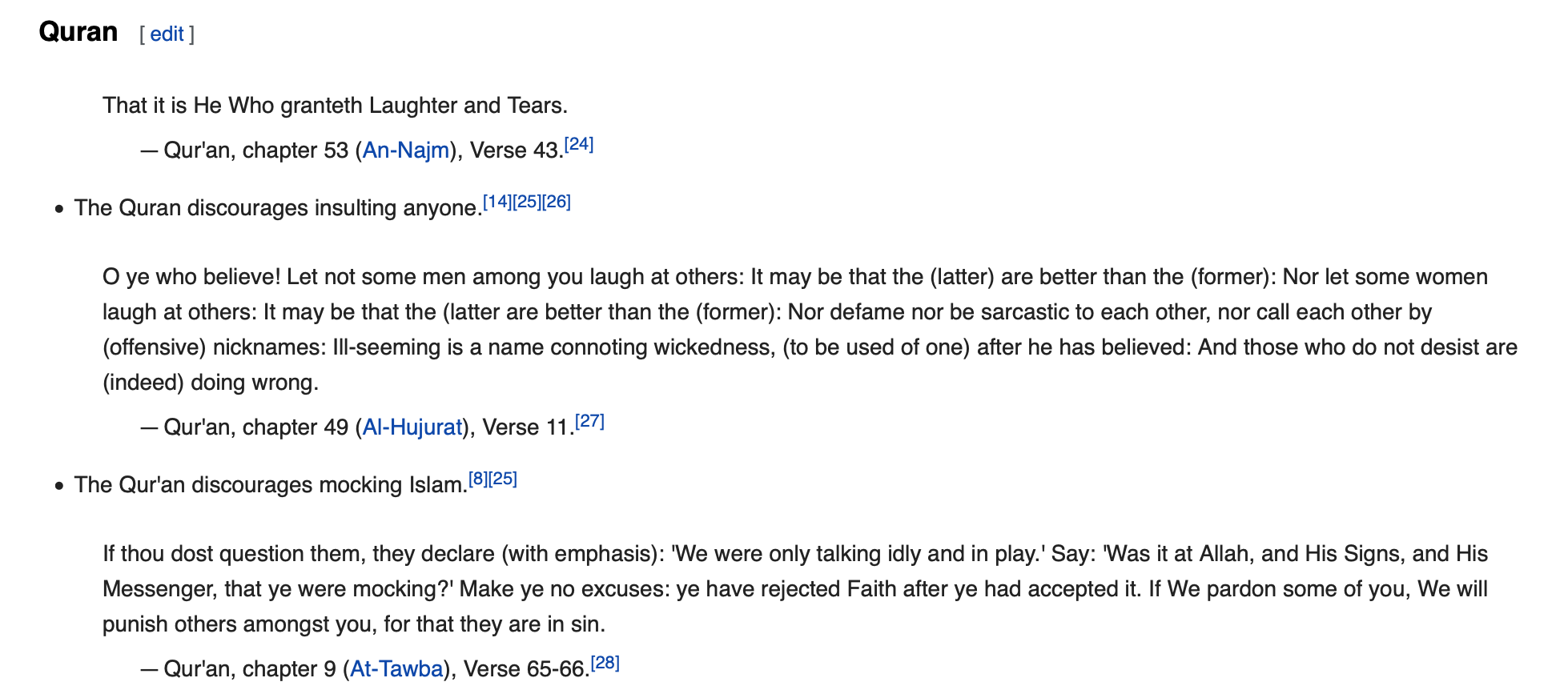The image size is (1568, 698).
Task: Open footnote 25 after mocking Islam
Action: tap(503, 479)
